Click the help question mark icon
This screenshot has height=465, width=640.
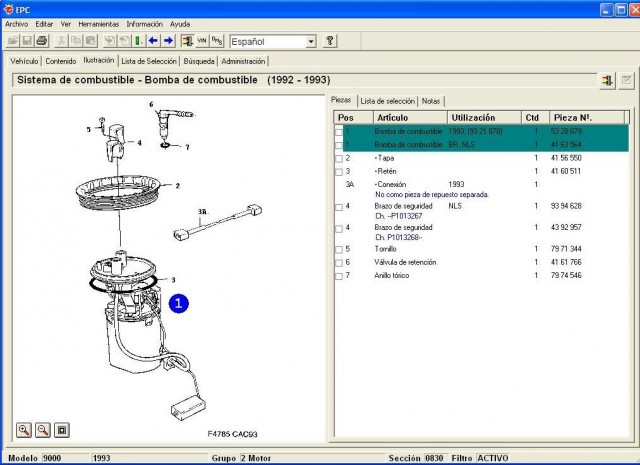point(330,41)
